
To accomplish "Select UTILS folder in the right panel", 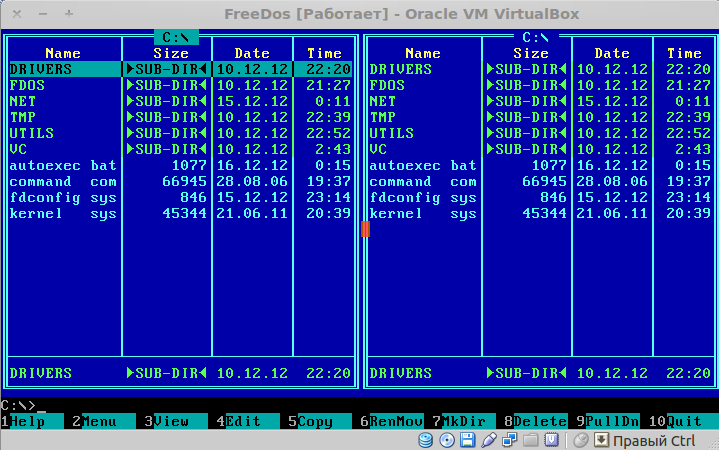I will click(x=541, y=133).
